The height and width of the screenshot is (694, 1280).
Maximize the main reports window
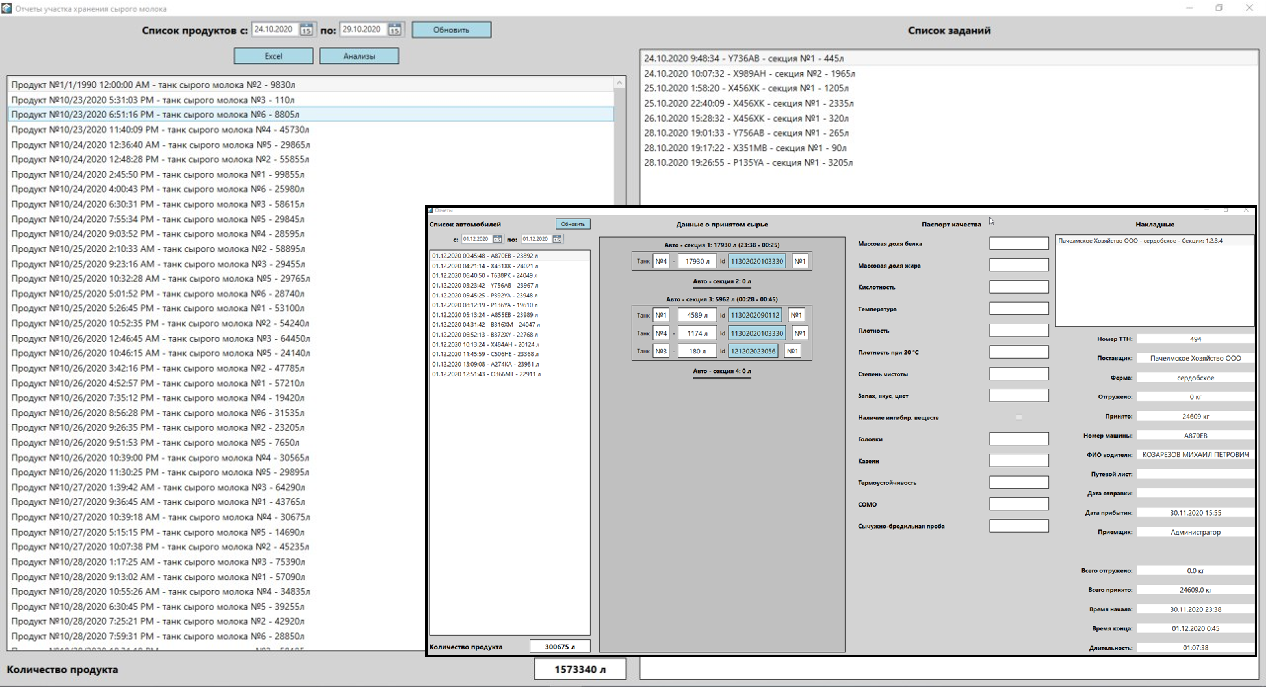pos(1219,7)
